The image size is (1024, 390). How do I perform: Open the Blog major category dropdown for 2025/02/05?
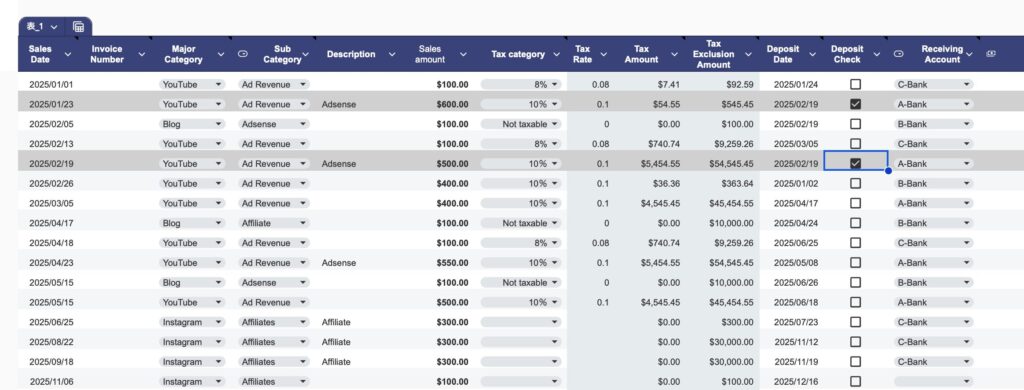pos(191,124)
